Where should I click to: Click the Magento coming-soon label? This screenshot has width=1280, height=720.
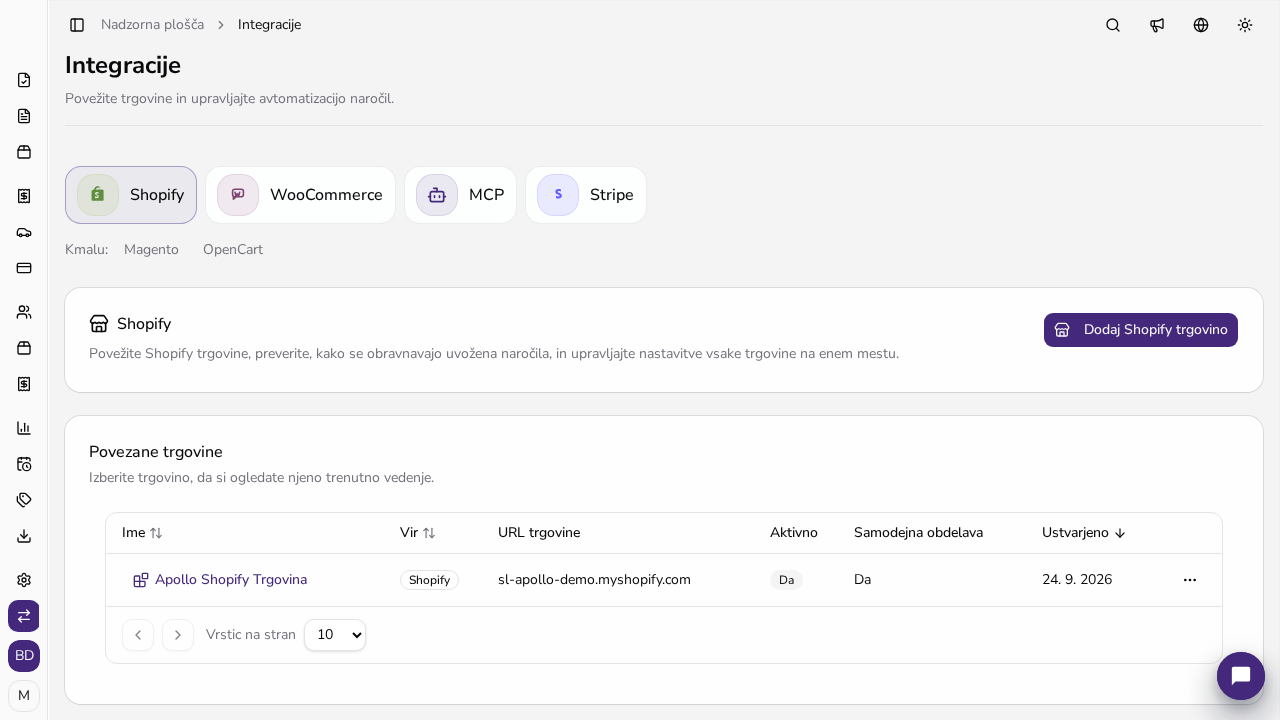pyautogui.click(x=151, y=250)
